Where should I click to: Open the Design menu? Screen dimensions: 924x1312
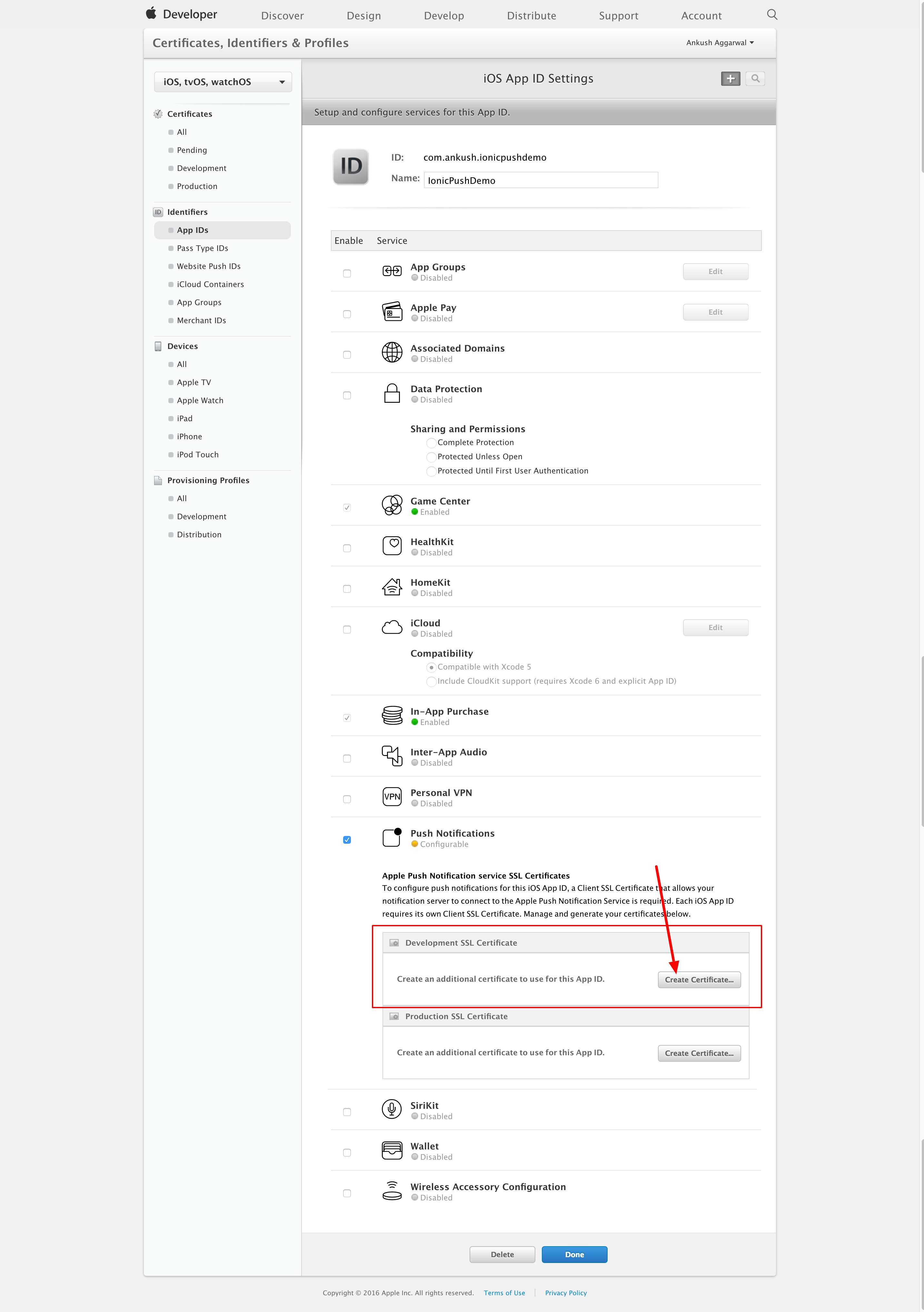363,16
